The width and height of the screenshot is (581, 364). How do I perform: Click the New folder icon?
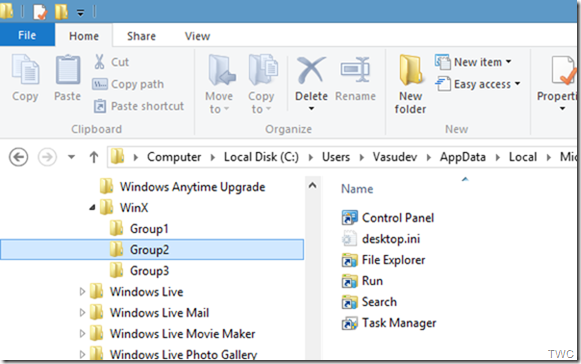[411, 70]
